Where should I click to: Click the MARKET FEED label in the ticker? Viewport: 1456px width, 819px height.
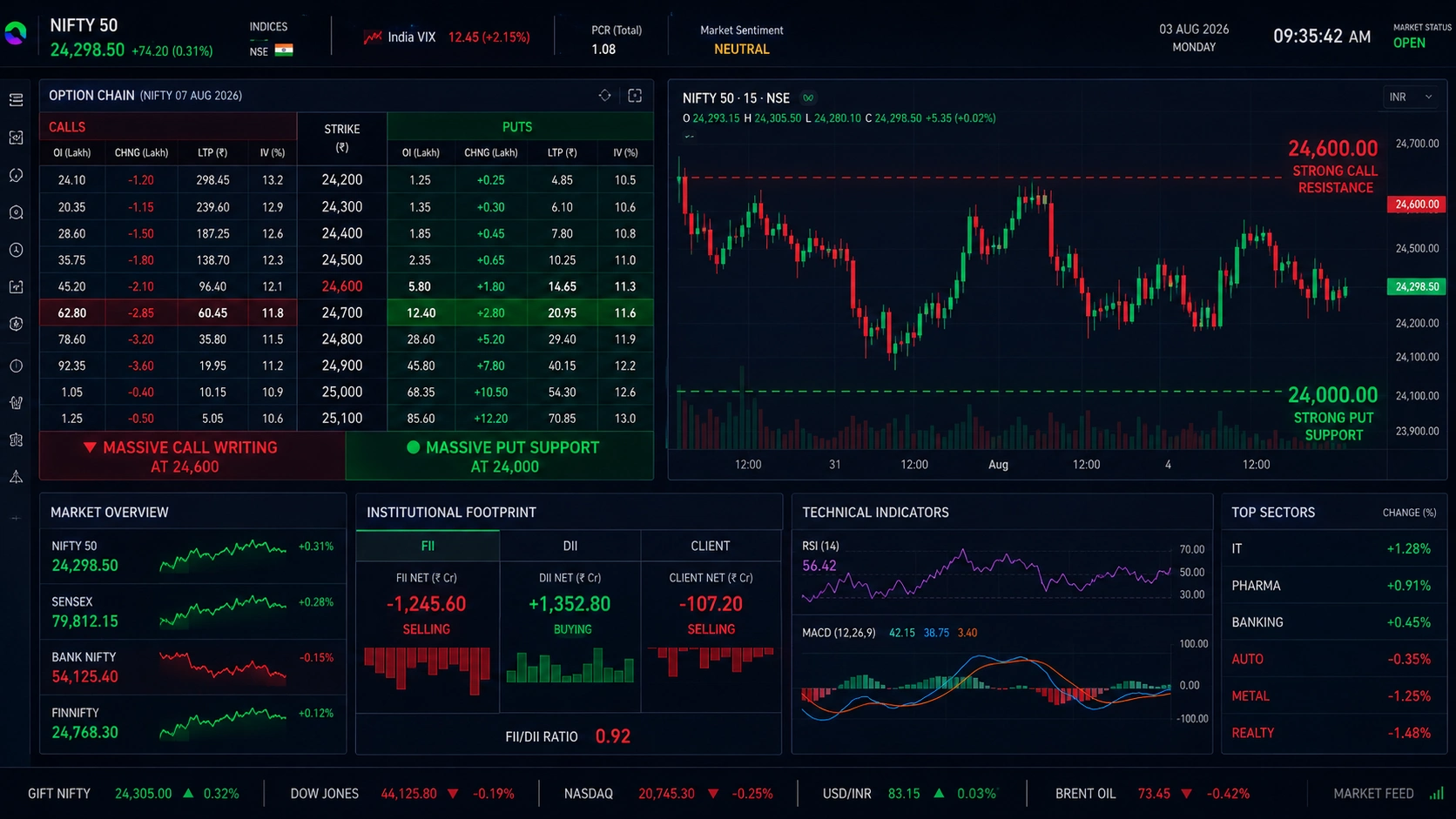(1373, 794)
